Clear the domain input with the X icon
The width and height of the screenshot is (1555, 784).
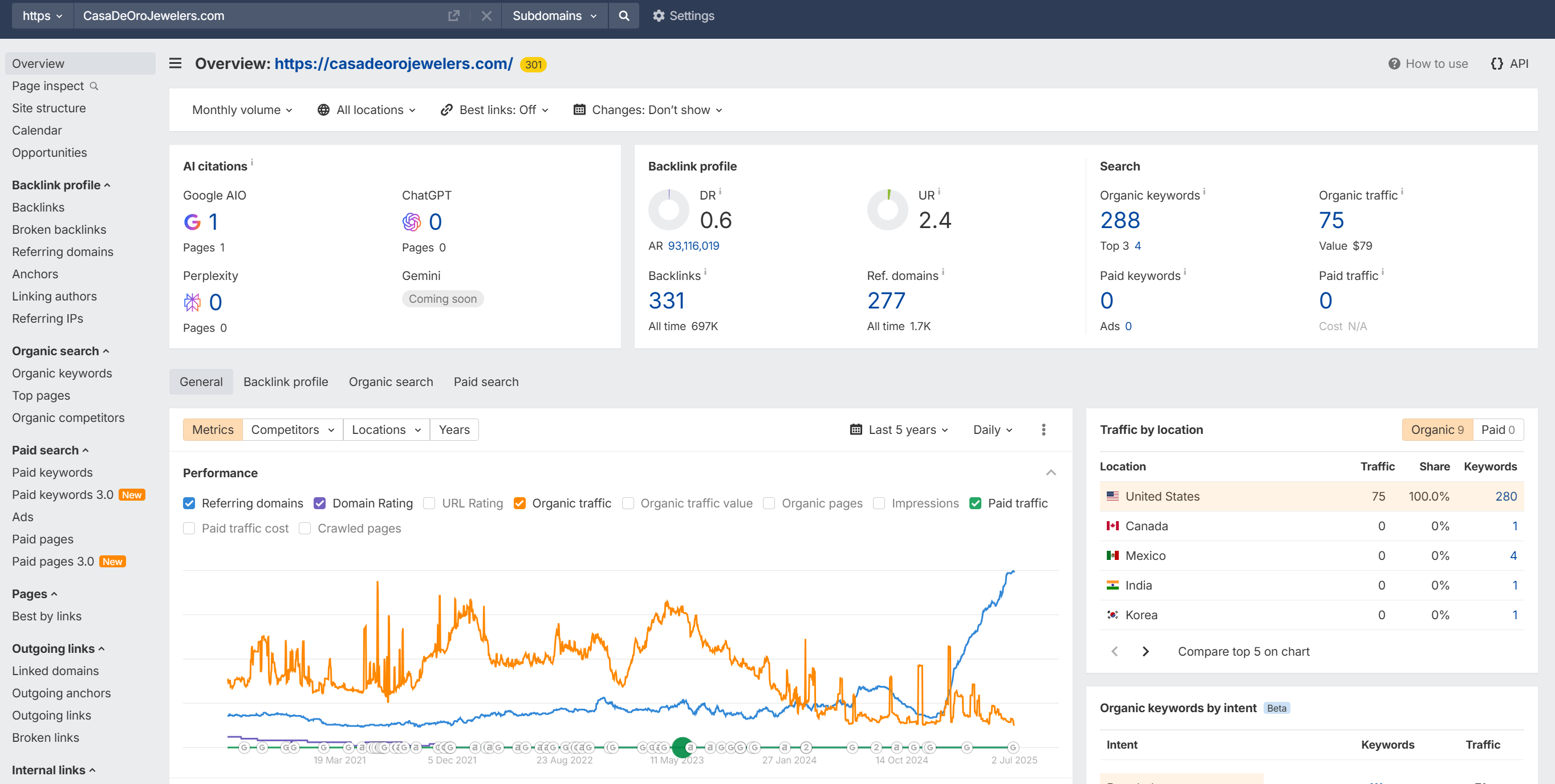pyautogui.click(x=486, y=16)
